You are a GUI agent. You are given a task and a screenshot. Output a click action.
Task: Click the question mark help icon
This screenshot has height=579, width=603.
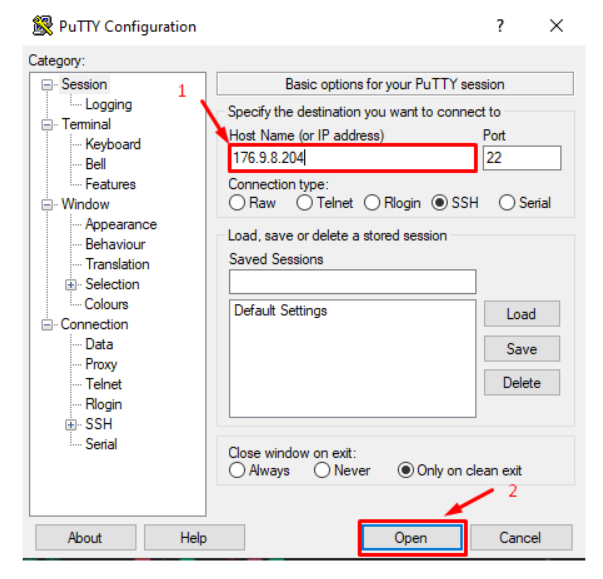pyautogui.click(x=500, y=26)
